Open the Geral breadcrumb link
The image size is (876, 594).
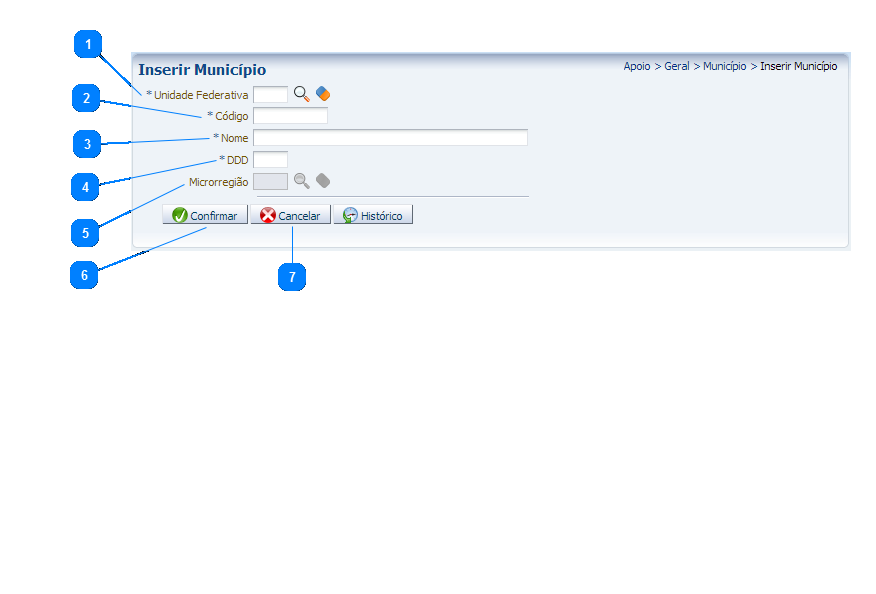point(677,67)
